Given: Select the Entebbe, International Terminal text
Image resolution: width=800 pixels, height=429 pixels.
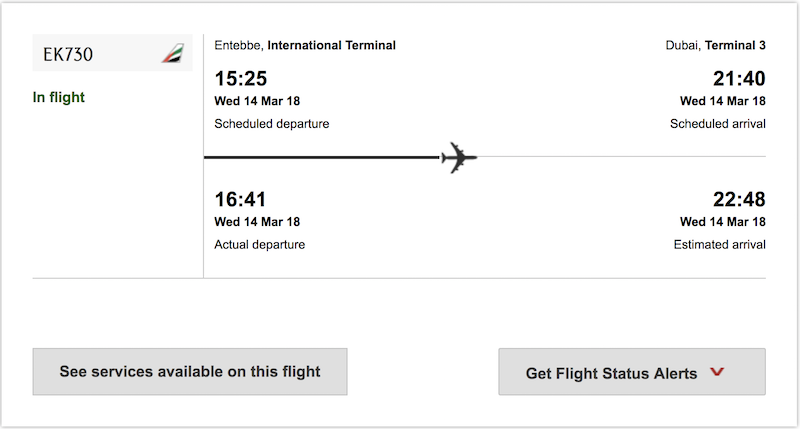Looking at the screenshot, I should point(305,45).
